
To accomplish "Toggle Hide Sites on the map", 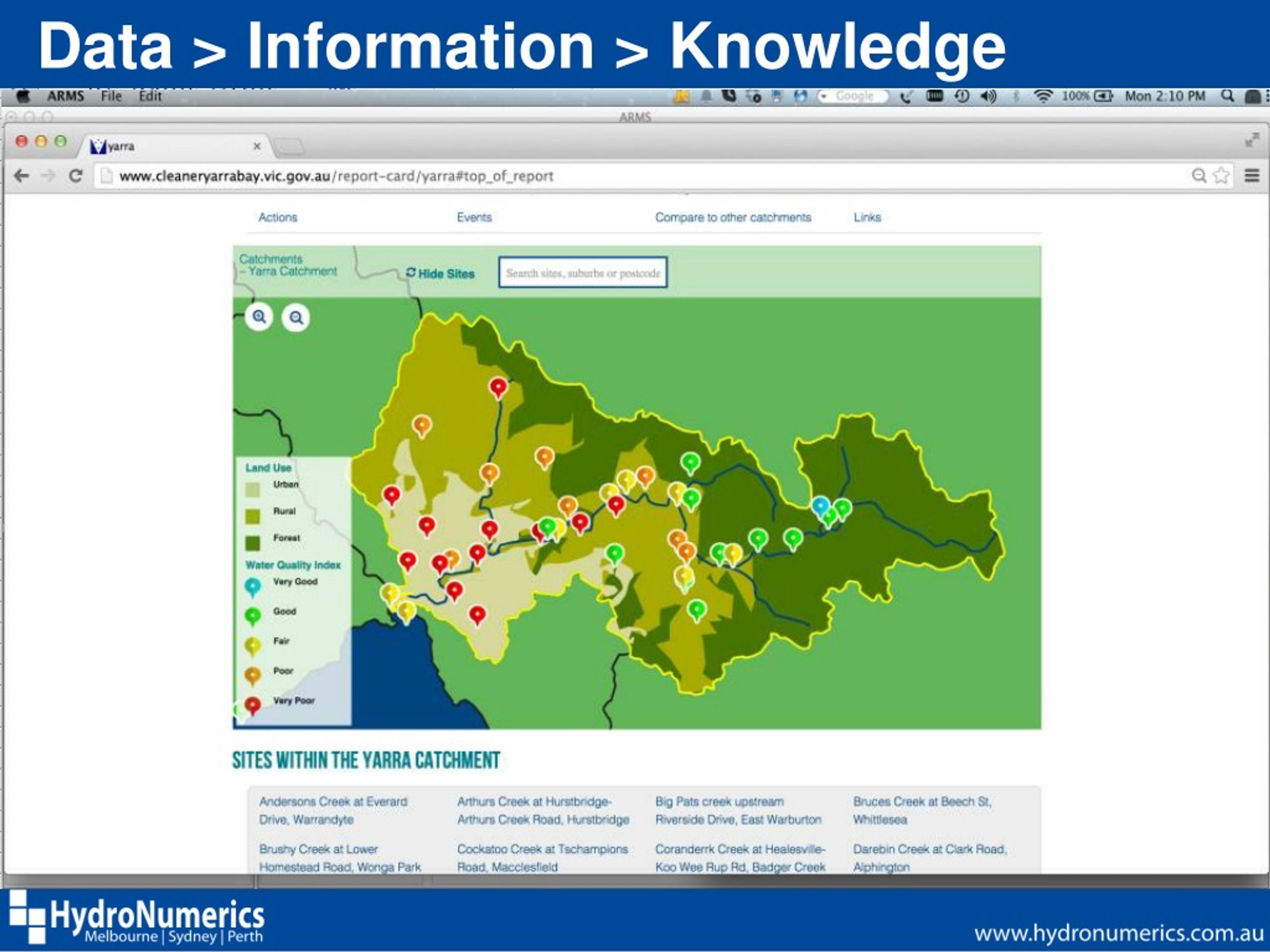I will pos(441,274).
